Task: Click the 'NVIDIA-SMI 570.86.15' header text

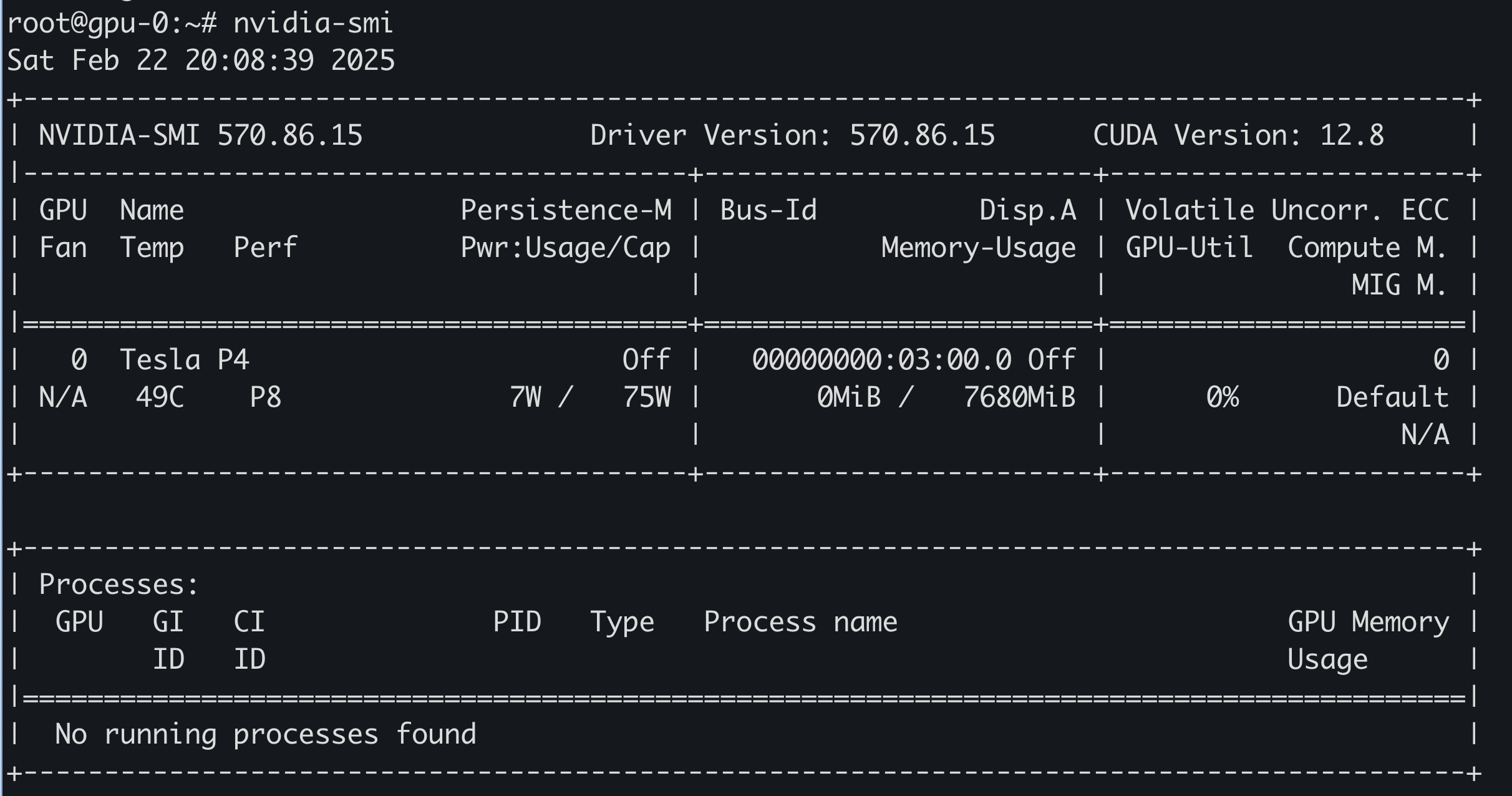Action: [x=200, y=135]
